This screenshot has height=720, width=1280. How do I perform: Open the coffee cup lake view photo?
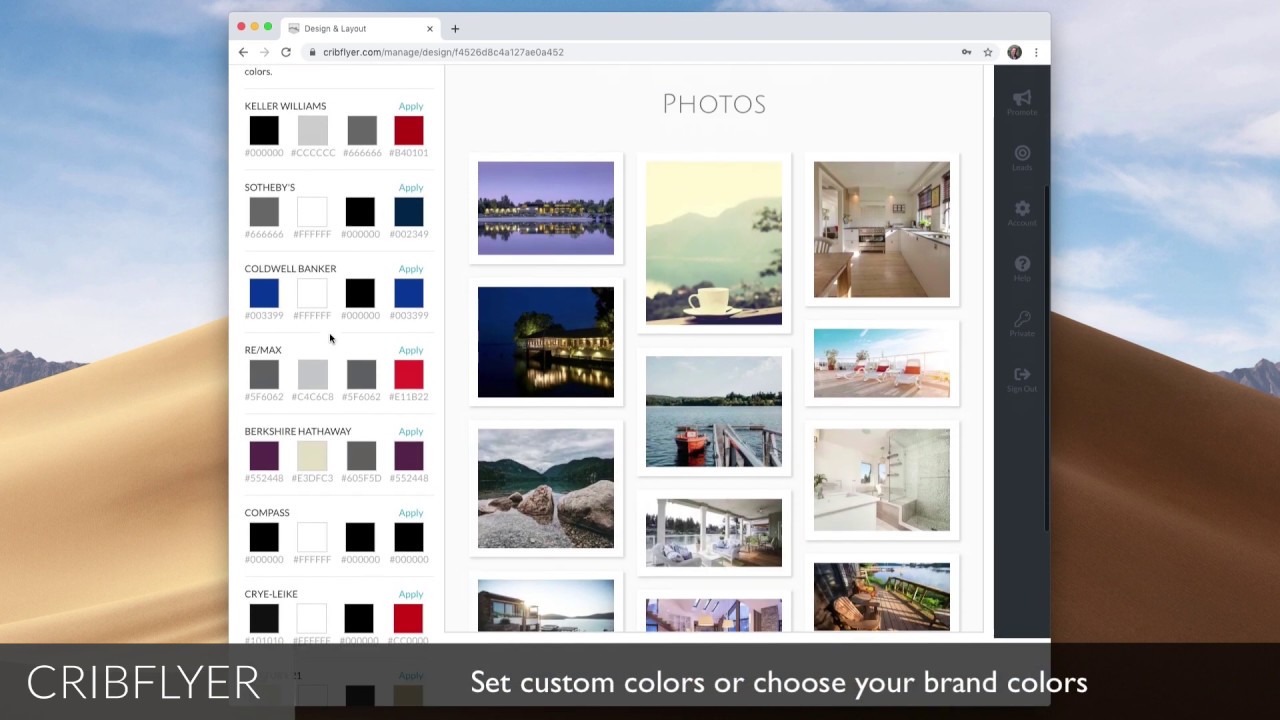pyautogui.click(x=714, y=243)
